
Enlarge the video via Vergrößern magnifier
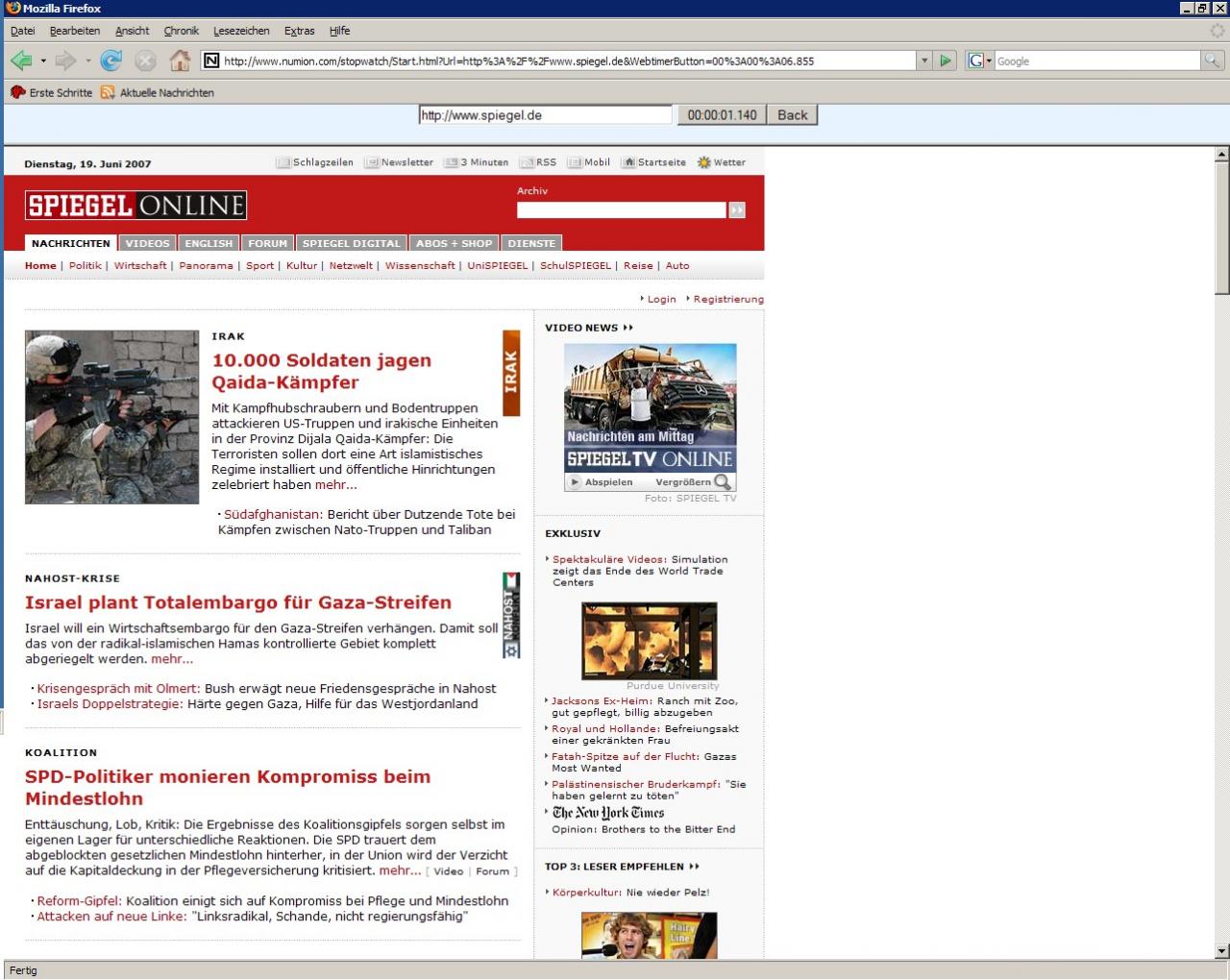click(x=694, y=482)
